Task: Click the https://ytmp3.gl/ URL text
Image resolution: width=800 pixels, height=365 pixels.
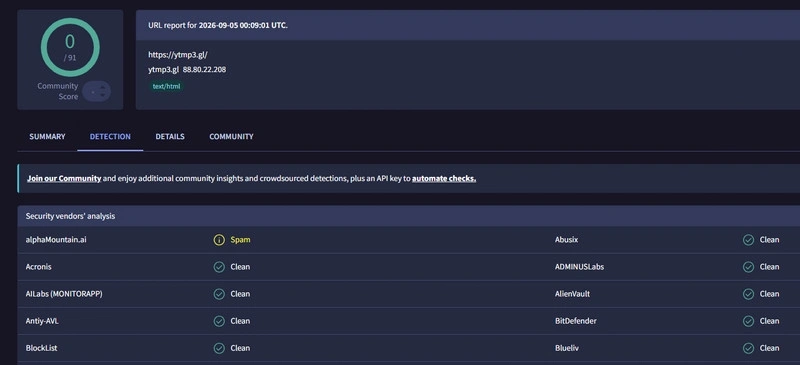Action: click(x=178, y=55)
